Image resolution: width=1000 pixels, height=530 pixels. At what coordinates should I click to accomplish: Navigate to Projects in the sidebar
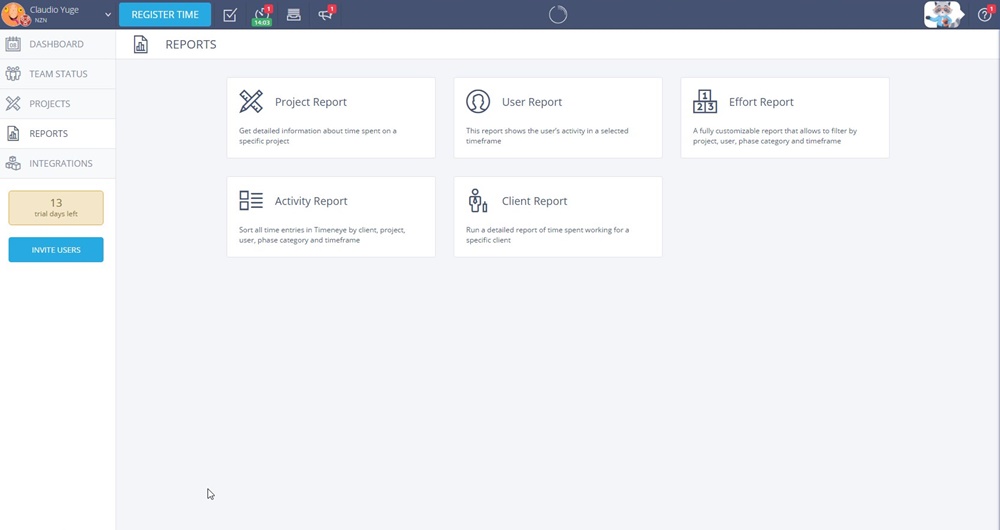coord(50,104)
